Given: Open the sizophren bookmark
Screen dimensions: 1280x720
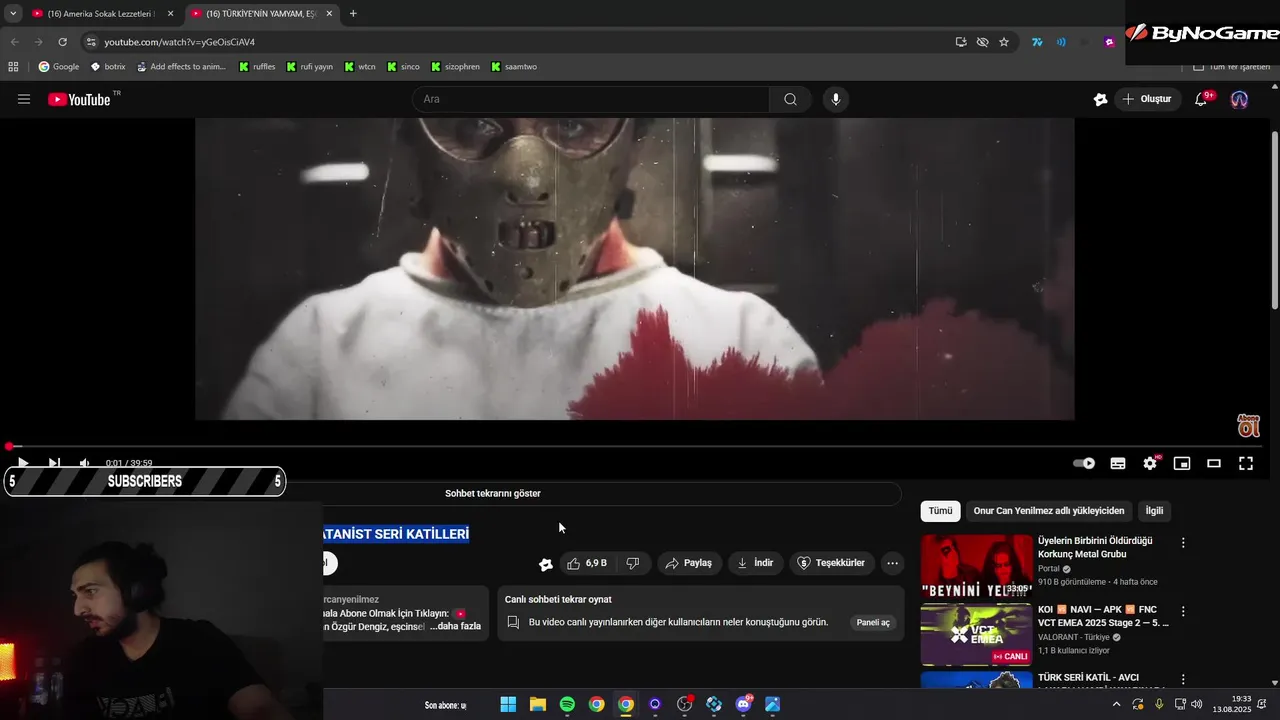Looking at the screenshot, I should (x=455, y=67).
